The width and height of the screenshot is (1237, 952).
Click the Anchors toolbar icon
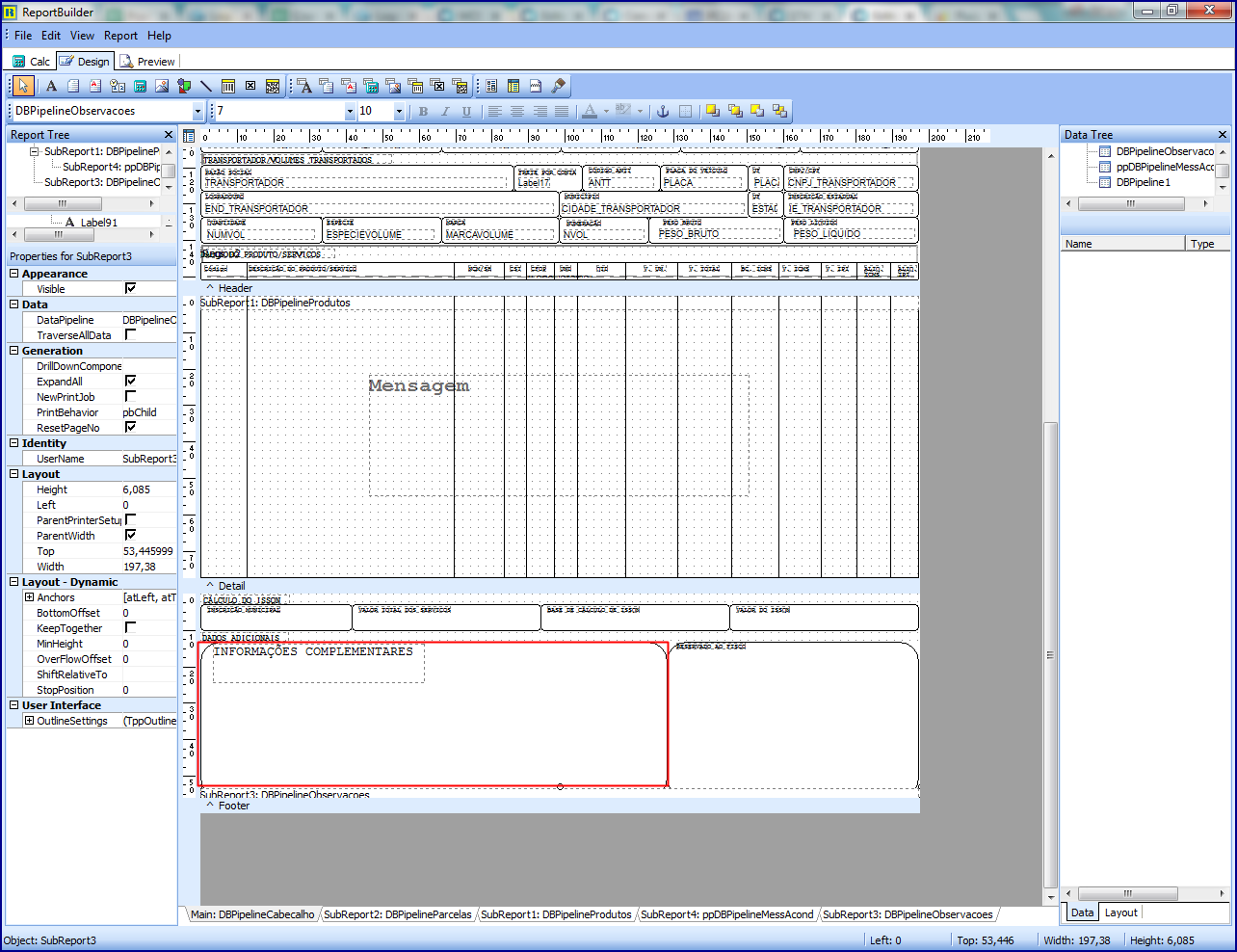point(663,111)
